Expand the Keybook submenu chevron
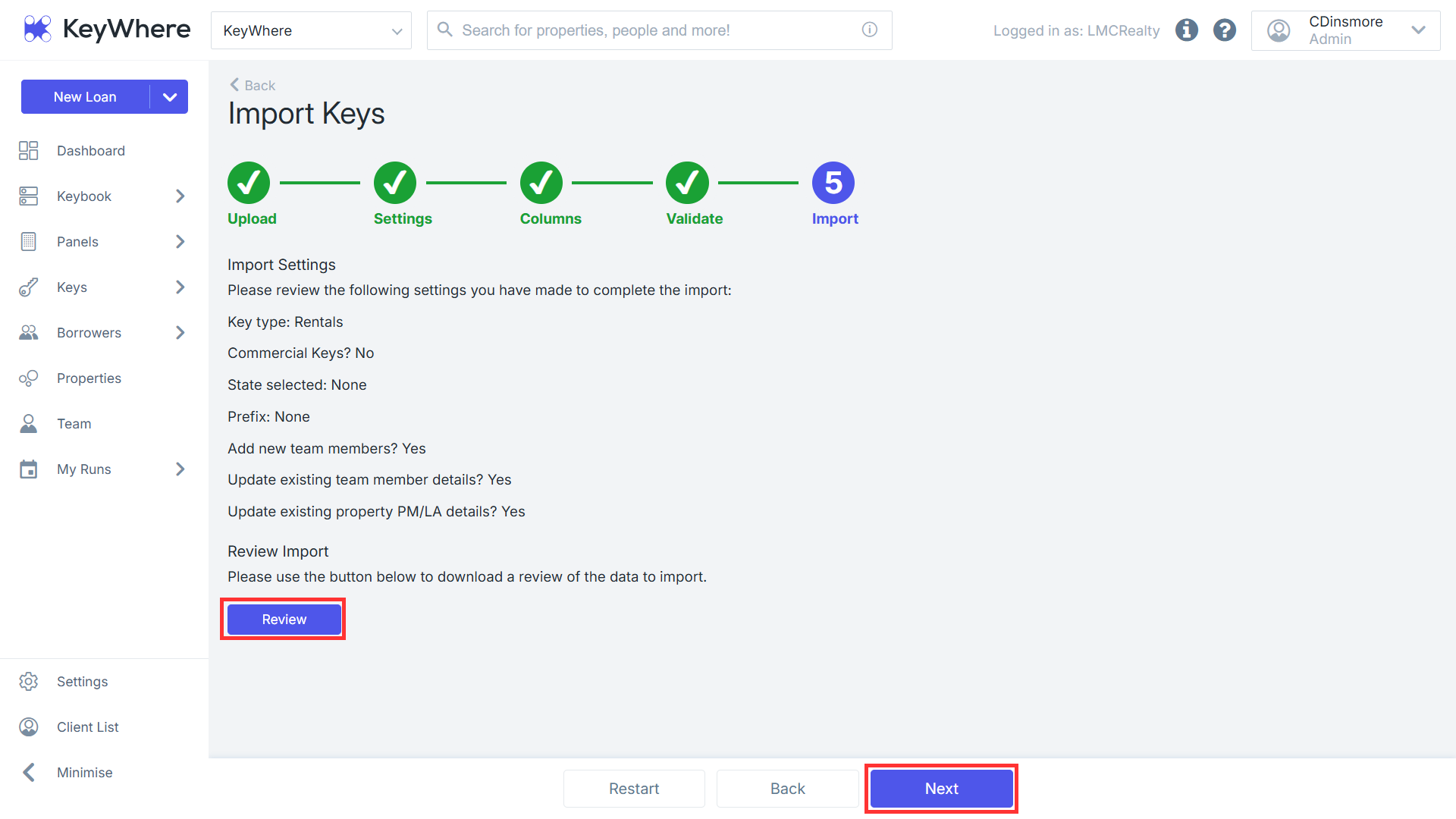The width and height of the screenshot is (1456, 819). click(x=180, y=196)
